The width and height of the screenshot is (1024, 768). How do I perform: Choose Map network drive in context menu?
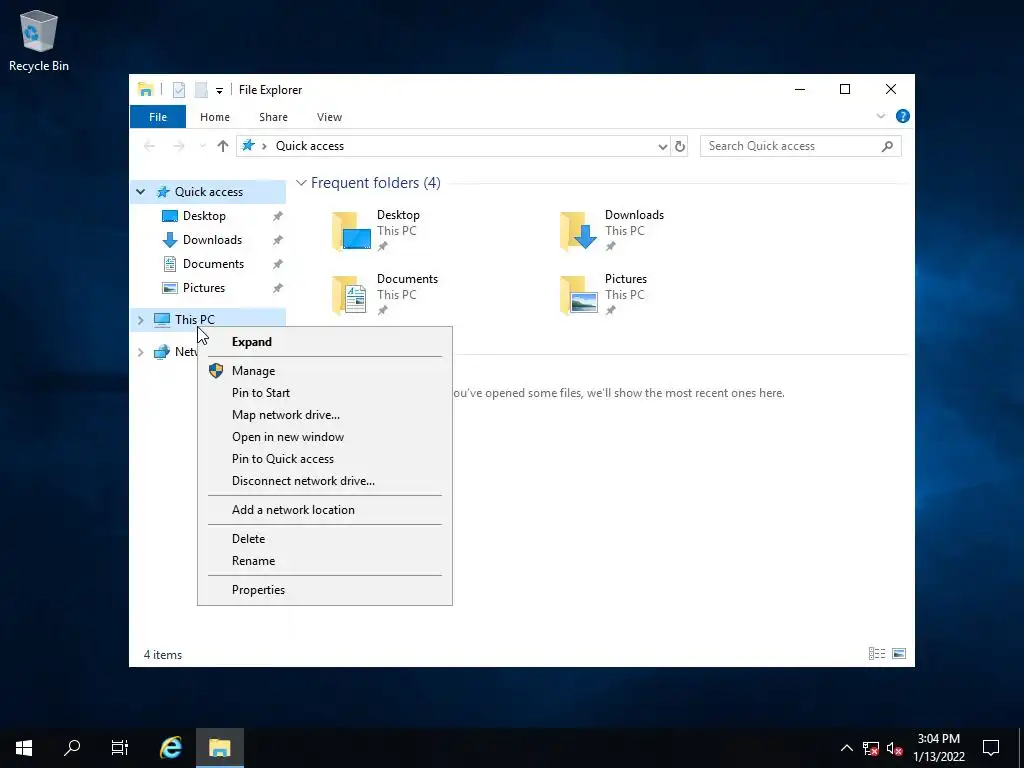[325, 415]
